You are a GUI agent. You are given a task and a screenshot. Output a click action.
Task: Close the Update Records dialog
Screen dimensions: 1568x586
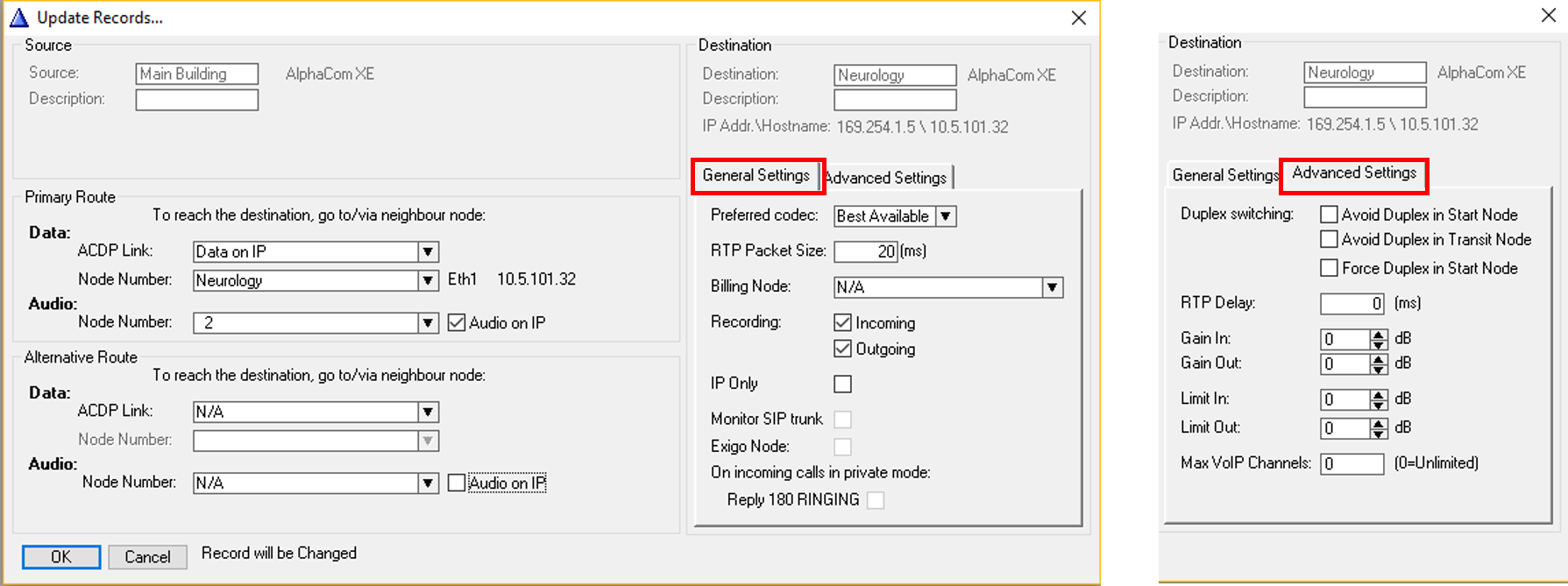pos(1079,18)
